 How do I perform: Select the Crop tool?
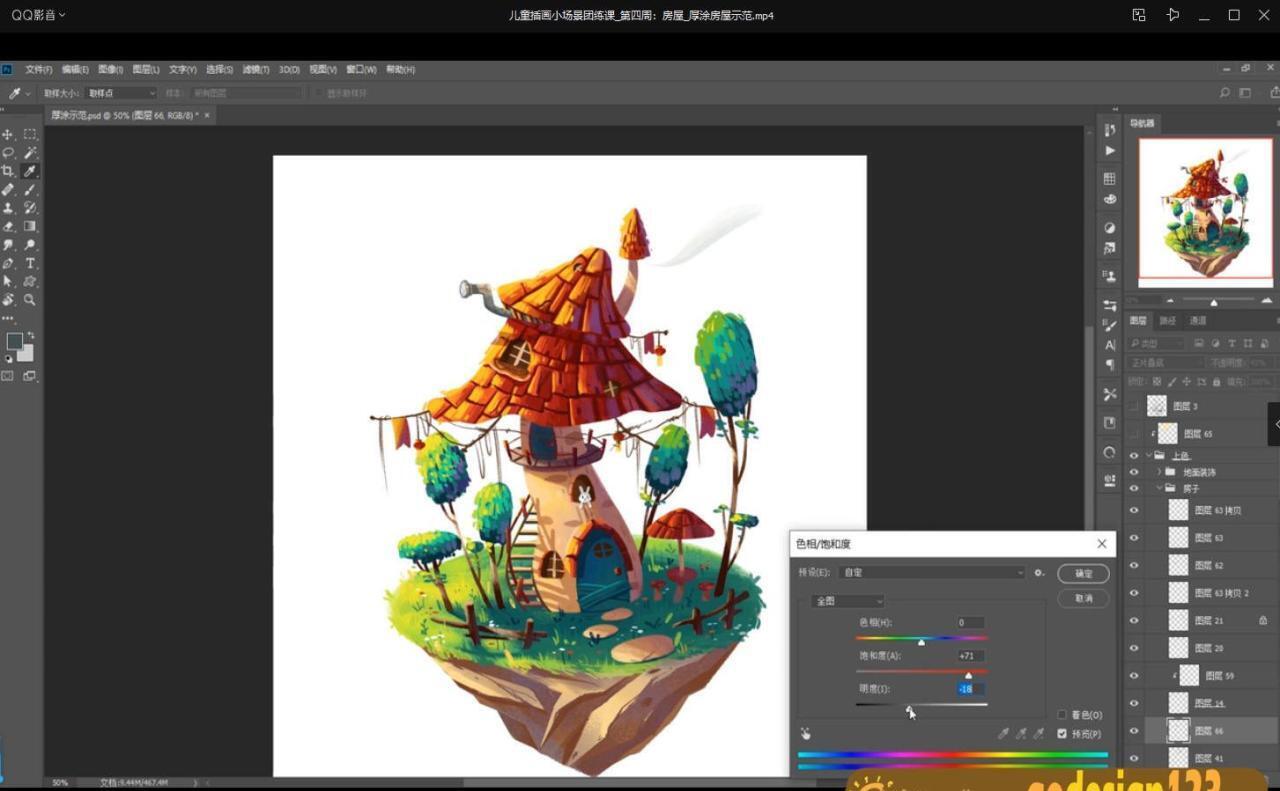pyautogui.click(x=8, y=171)
